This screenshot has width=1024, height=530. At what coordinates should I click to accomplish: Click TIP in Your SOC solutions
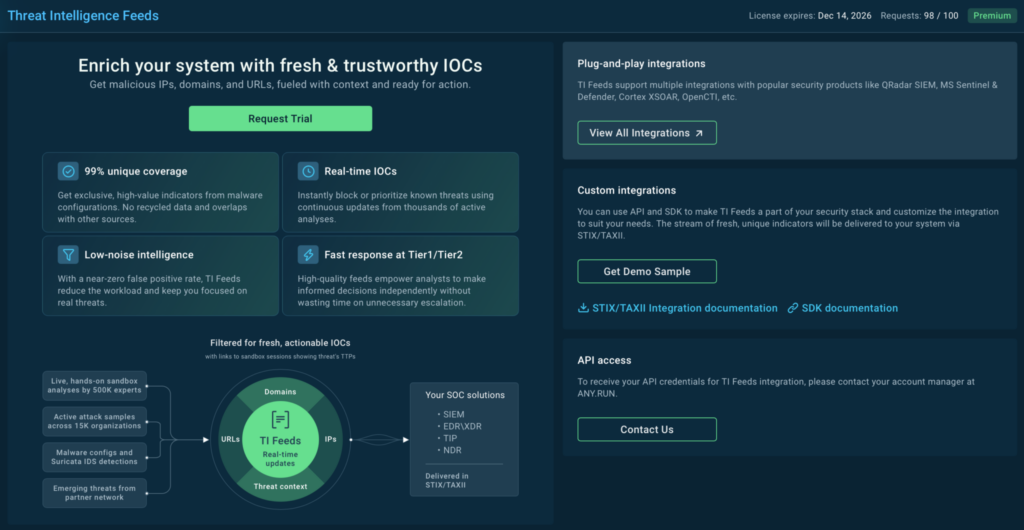(x=450, y=438)
